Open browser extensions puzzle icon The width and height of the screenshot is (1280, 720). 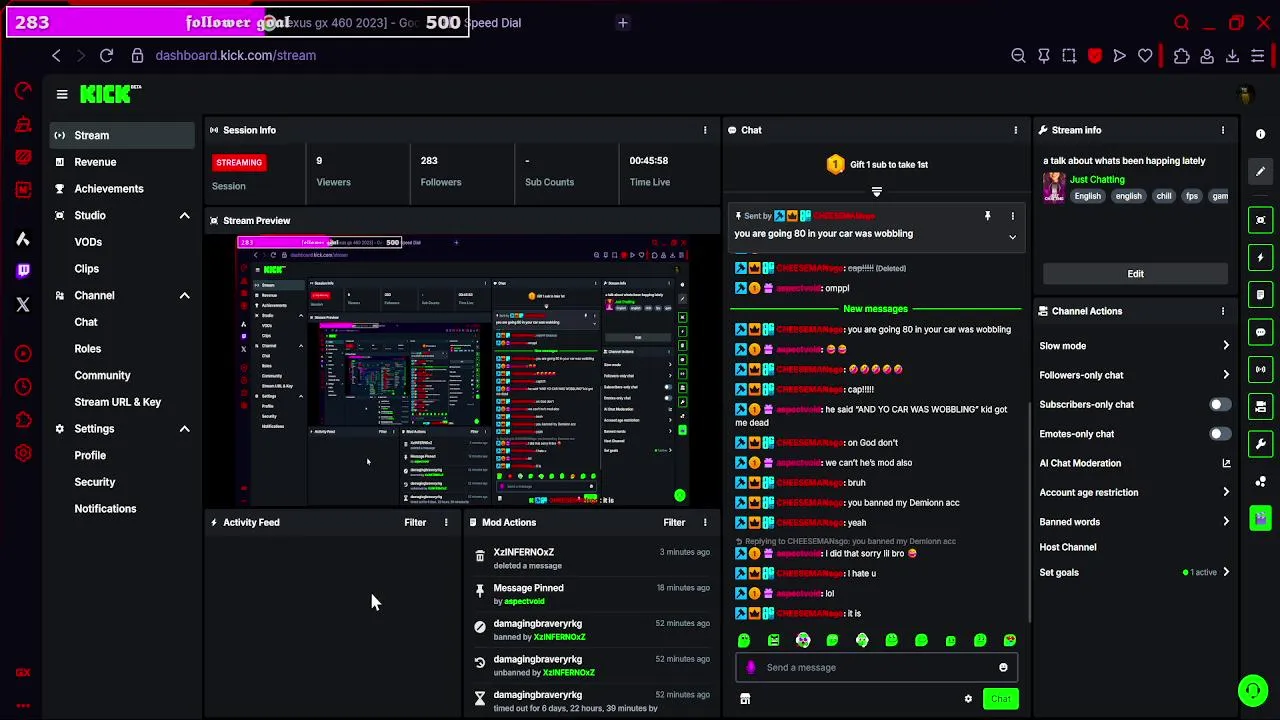1182,56
